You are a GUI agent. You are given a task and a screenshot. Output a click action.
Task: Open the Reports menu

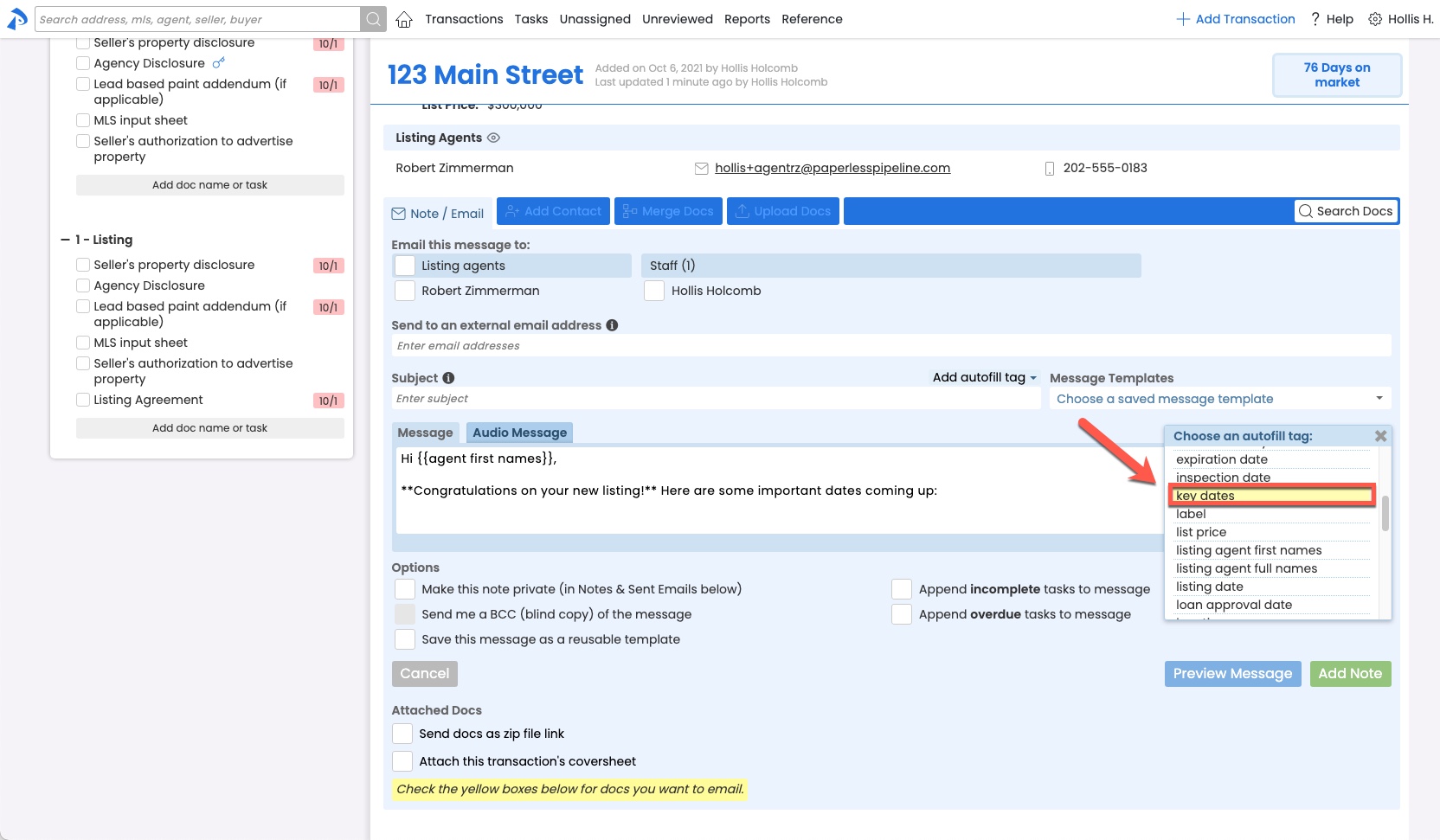pyautogui.click(x=747, y=19)
